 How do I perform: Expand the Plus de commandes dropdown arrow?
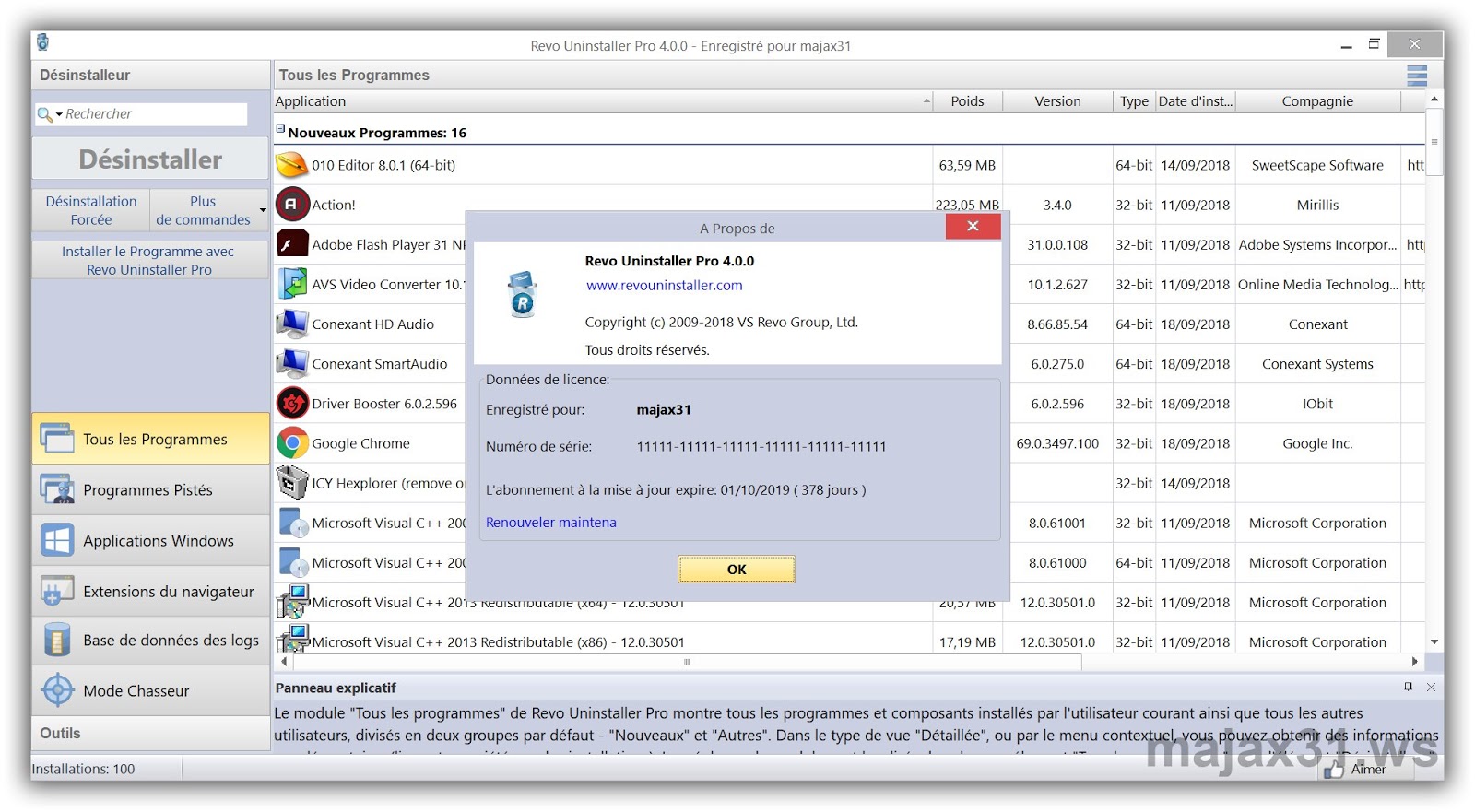click(x=263, y=211)
